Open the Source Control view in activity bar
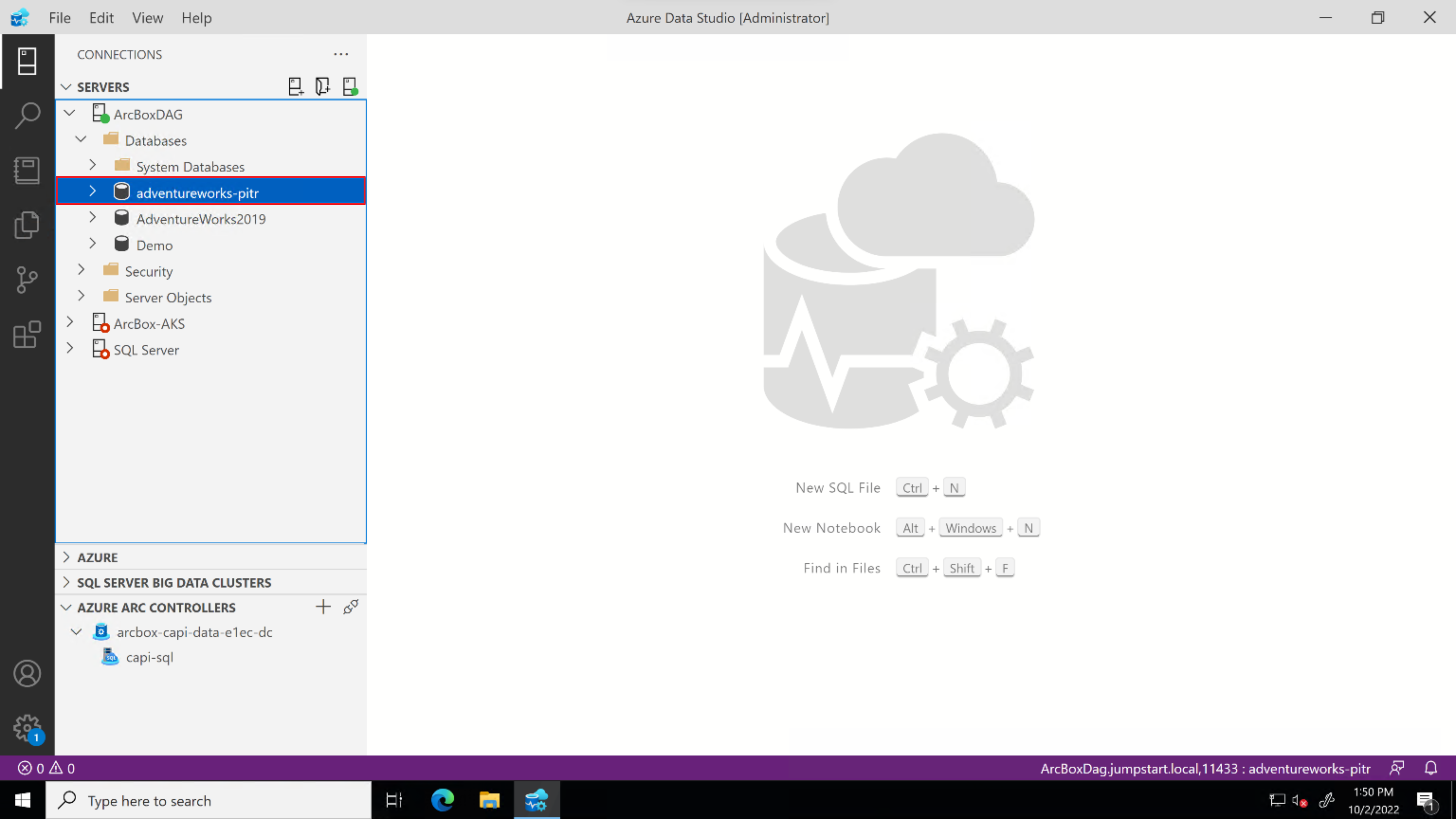The image size is (1456, 819). [x=27, y=280]
